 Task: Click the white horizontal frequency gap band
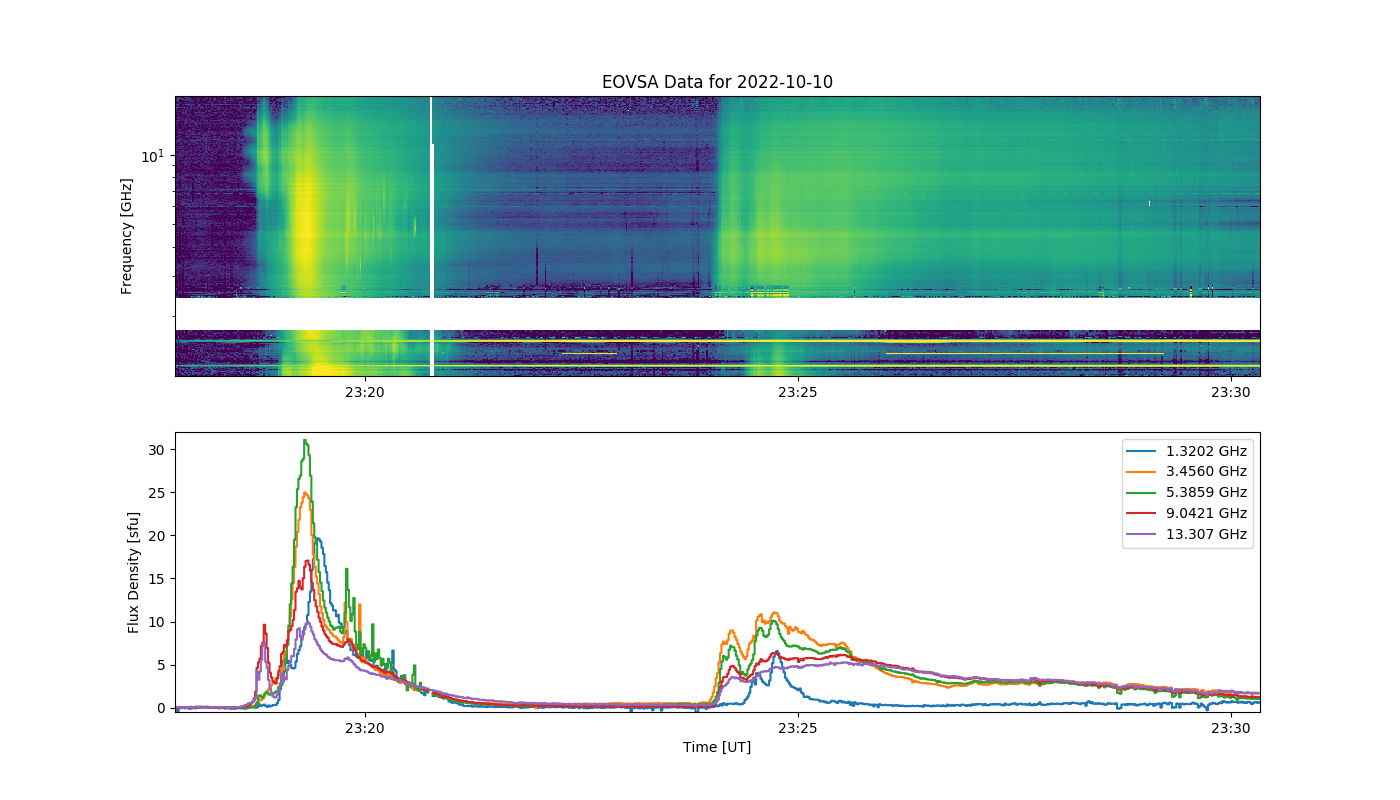click(x=717, y=314)
